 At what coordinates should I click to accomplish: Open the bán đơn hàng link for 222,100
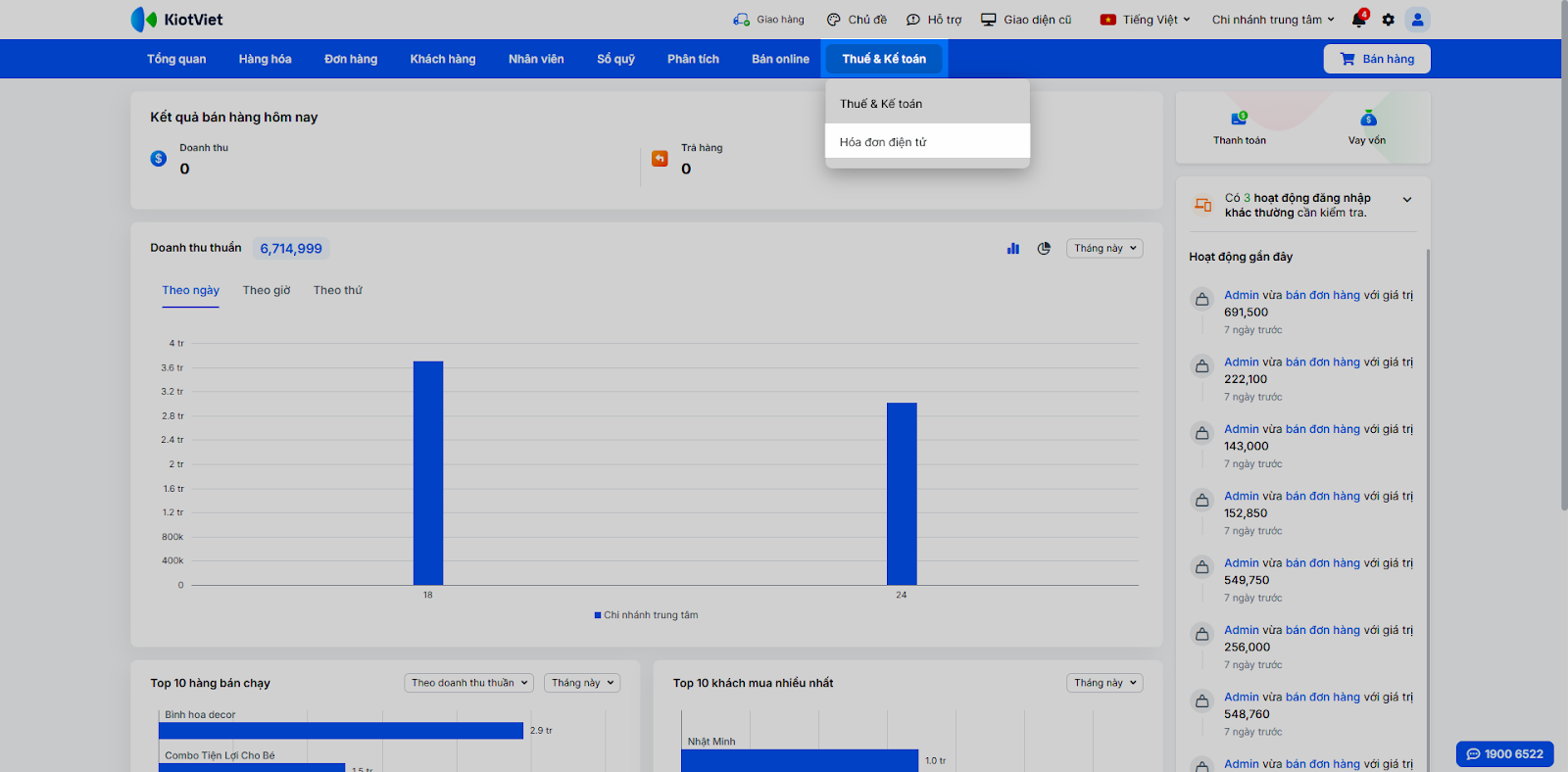point(1323,362)
